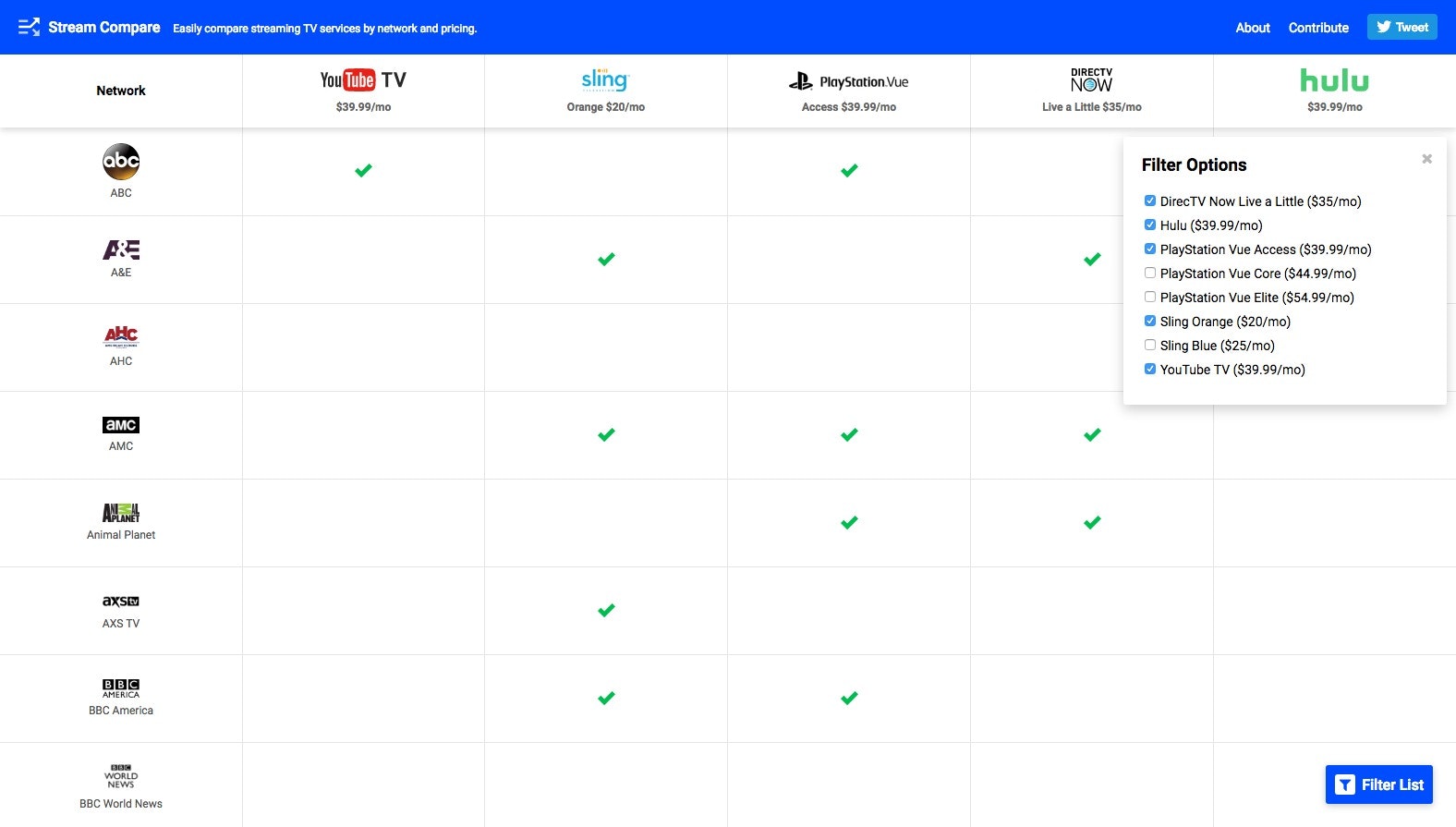Click the AMC checkmark under Sling
This screenshot has height=827, width=1456.
point(606,435)
